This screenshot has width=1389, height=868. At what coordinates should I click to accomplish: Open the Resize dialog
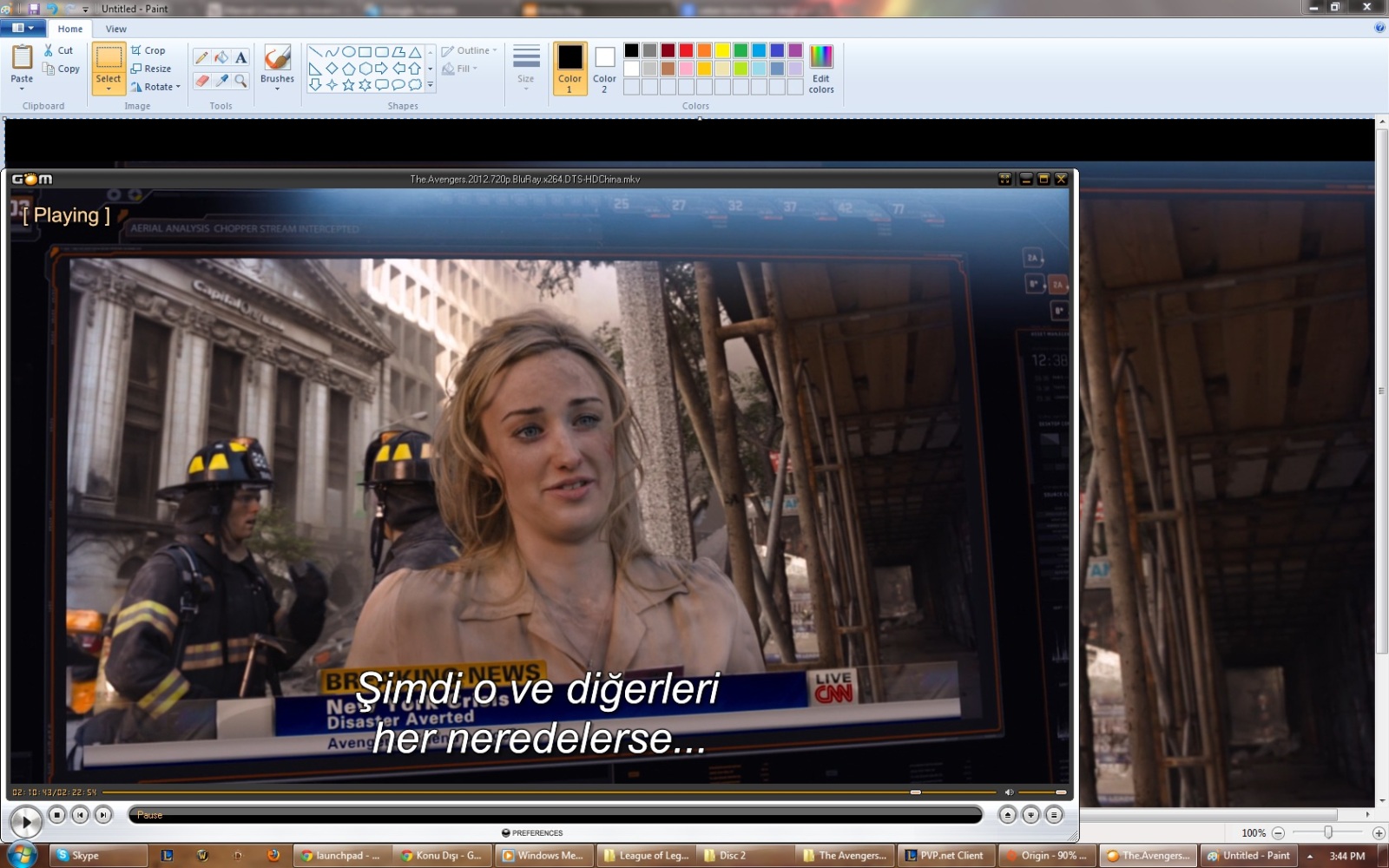tap(151, 69)
